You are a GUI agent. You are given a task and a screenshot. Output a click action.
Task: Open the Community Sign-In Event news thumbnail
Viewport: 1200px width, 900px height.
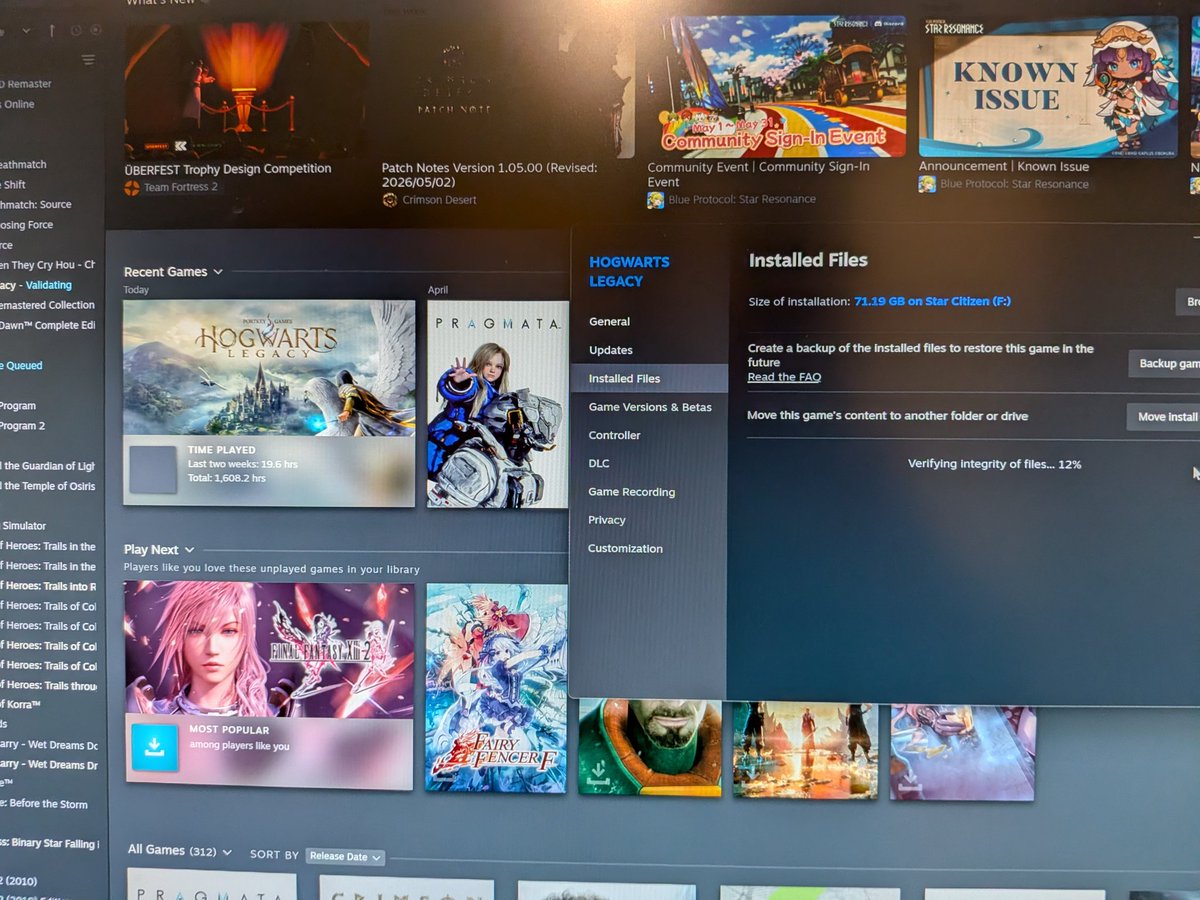(776, 86)
